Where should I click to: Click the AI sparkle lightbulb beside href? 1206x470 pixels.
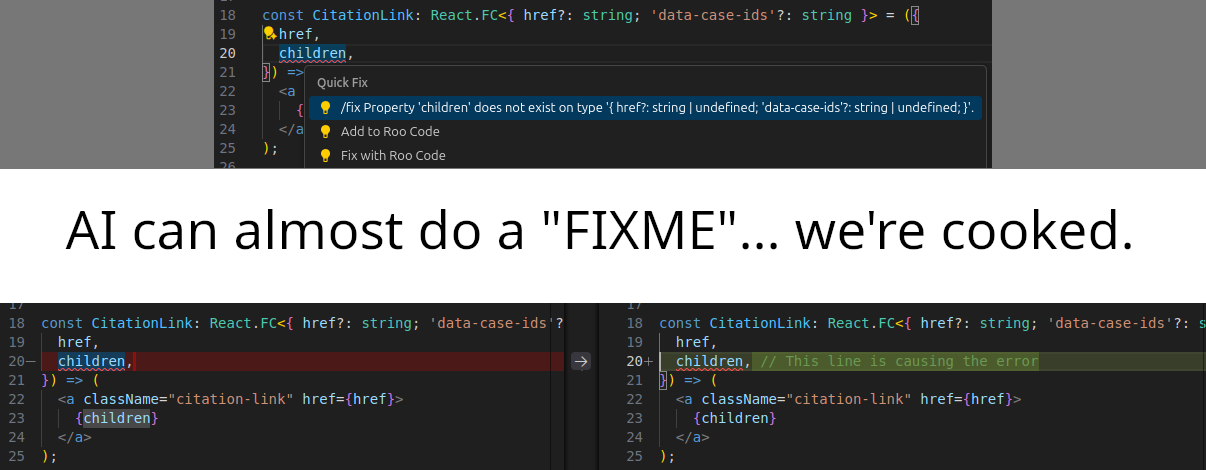pos(269,34)
